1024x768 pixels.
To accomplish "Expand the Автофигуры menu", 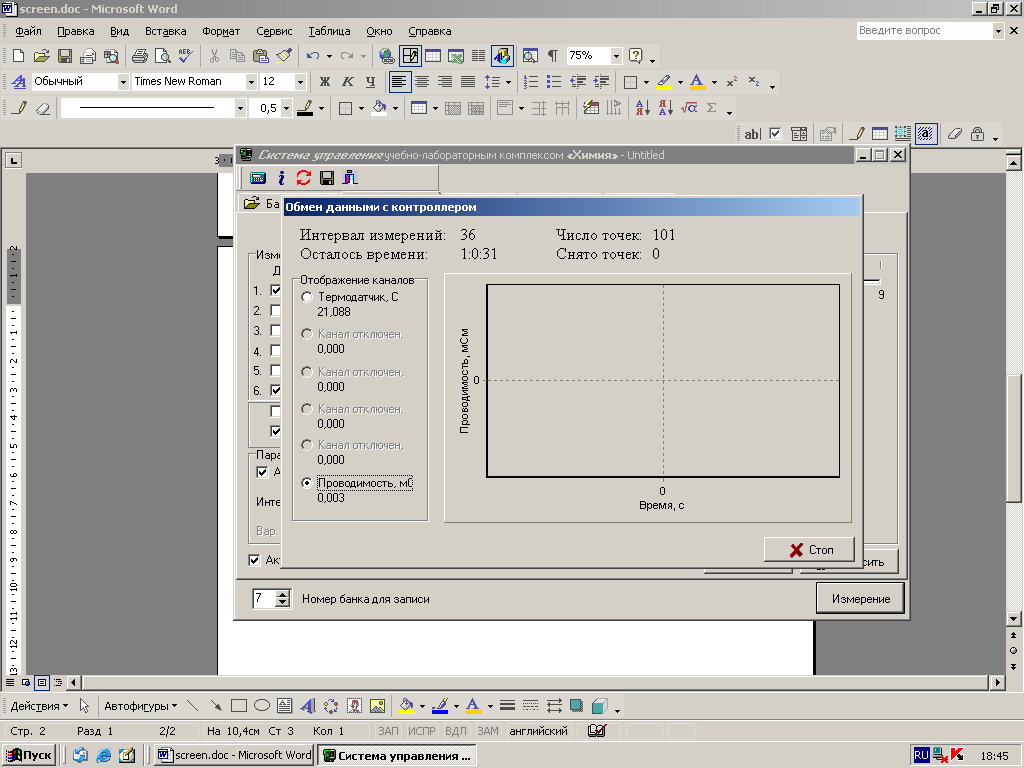I will (140, 706).
